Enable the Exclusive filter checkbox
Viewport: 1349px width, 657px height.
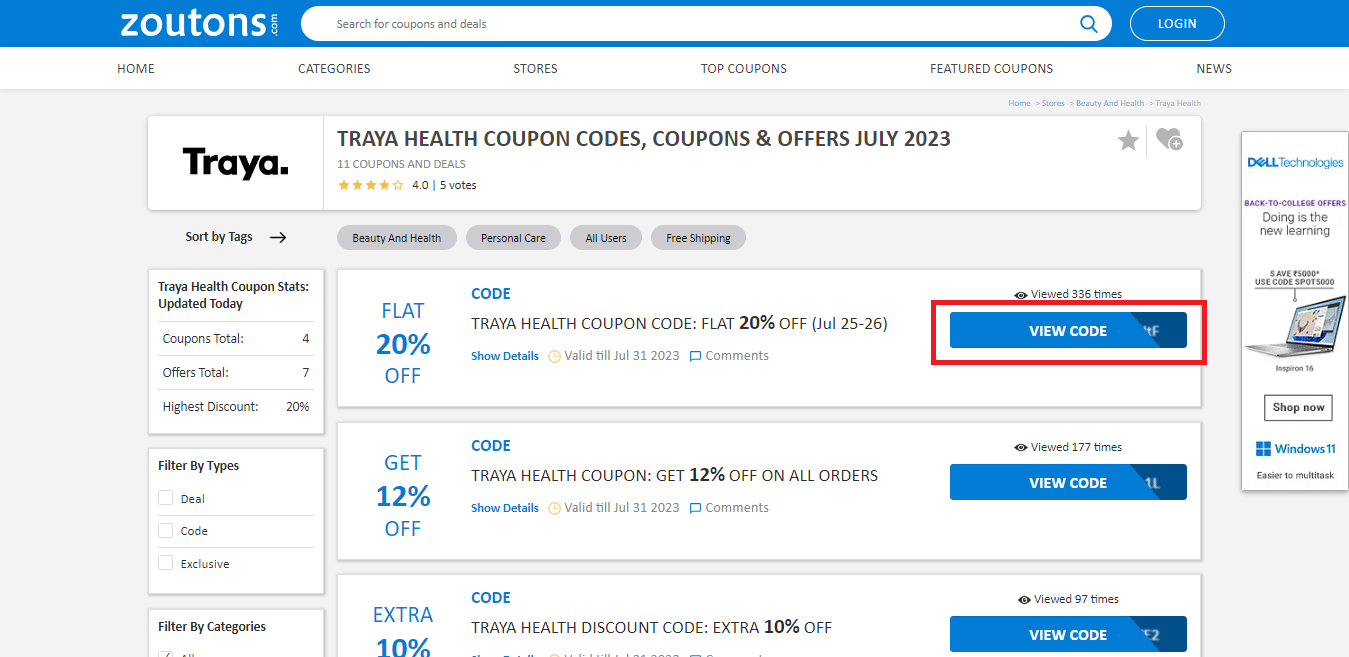click(165, 562)
